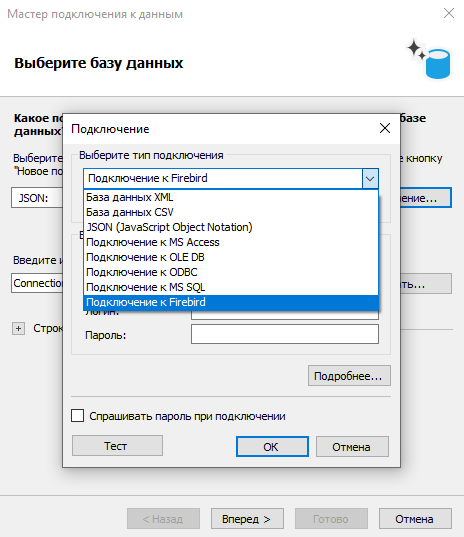Image resolution: width=464 pixels, height=537 pixels.
Task: Go to next wizard step "Вперед >"
Action: tap(247, 519)
